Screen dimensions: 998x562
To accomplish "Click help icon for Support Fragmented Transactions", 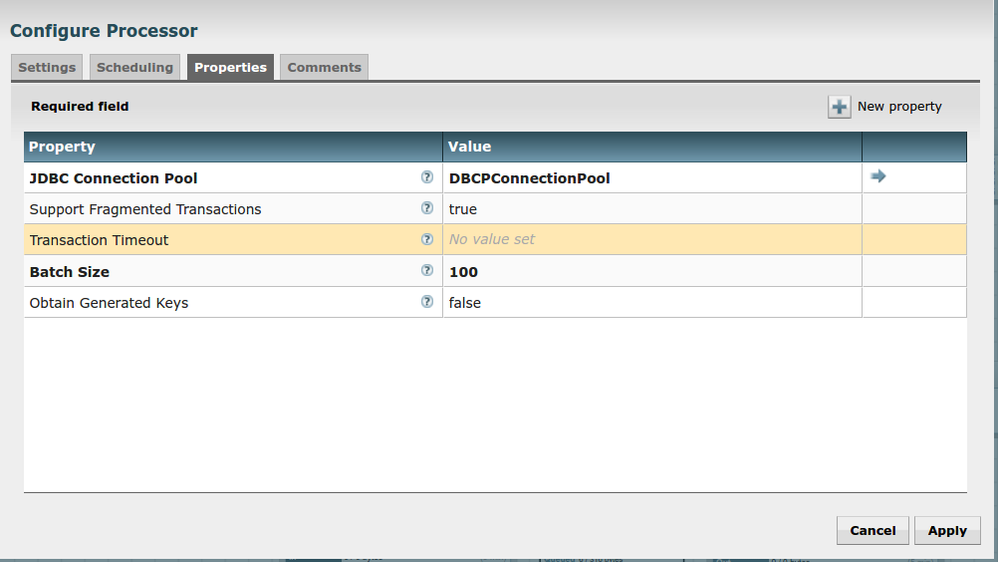I will click(x=427, y=209).
